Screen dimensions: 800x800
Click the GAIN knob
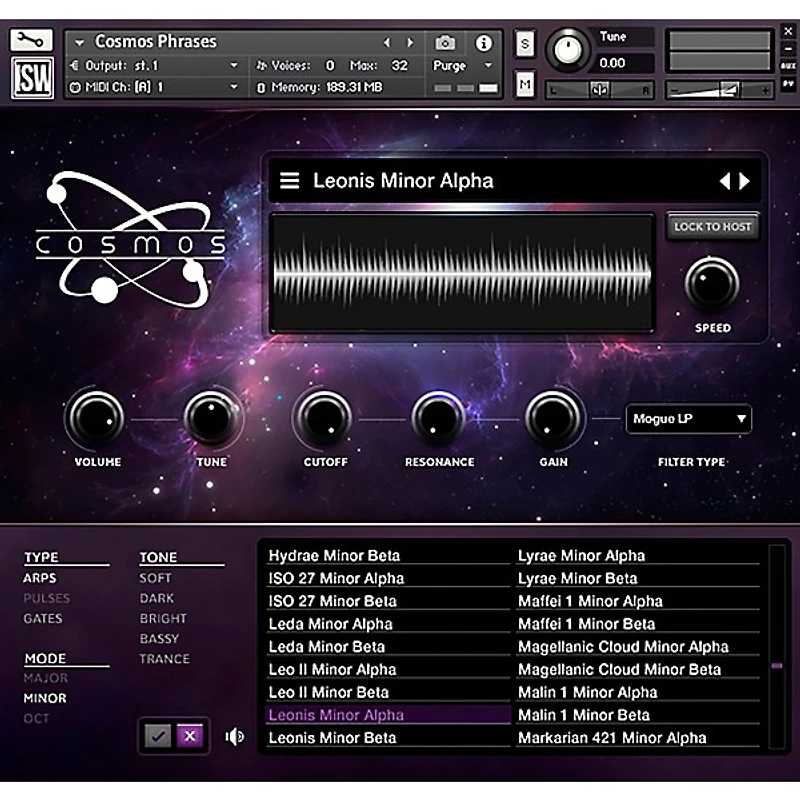[553, 418]
